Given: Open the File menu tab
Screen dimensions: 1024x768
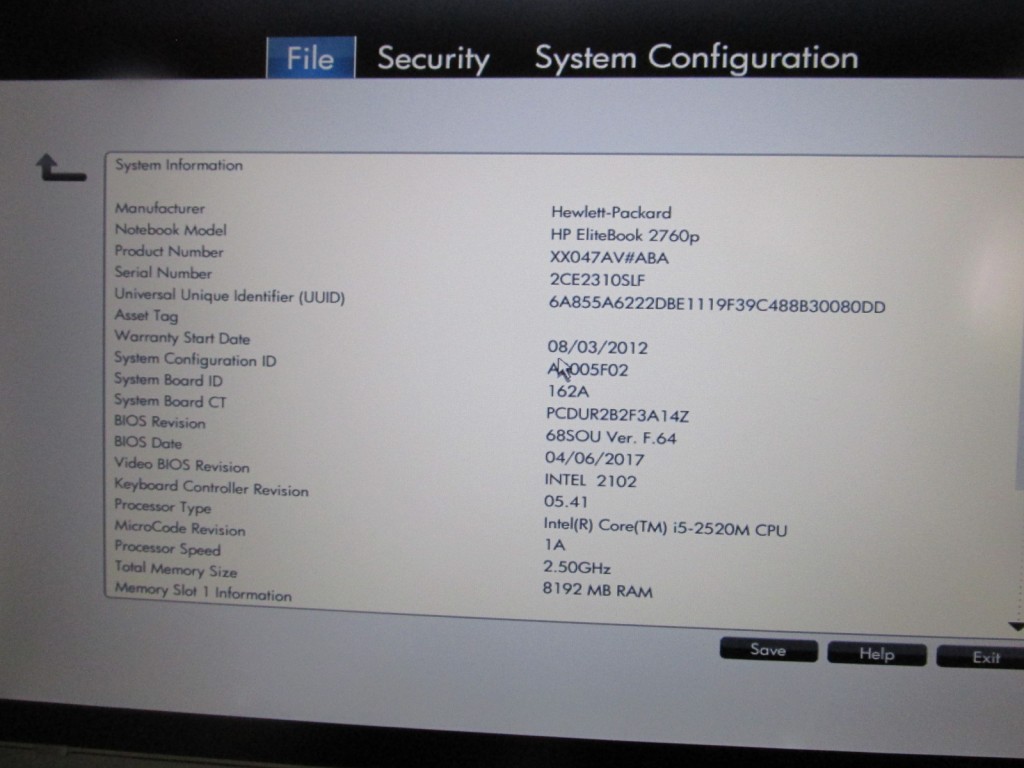Looking at the screenshot, I should [311, 58].
